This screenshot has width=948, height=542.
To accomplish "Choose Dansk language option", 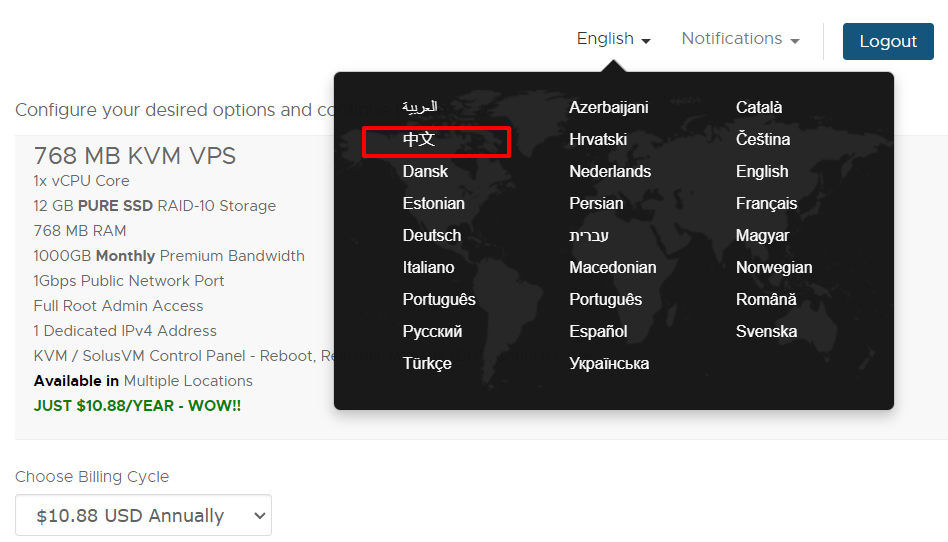I will click(425, 171).
